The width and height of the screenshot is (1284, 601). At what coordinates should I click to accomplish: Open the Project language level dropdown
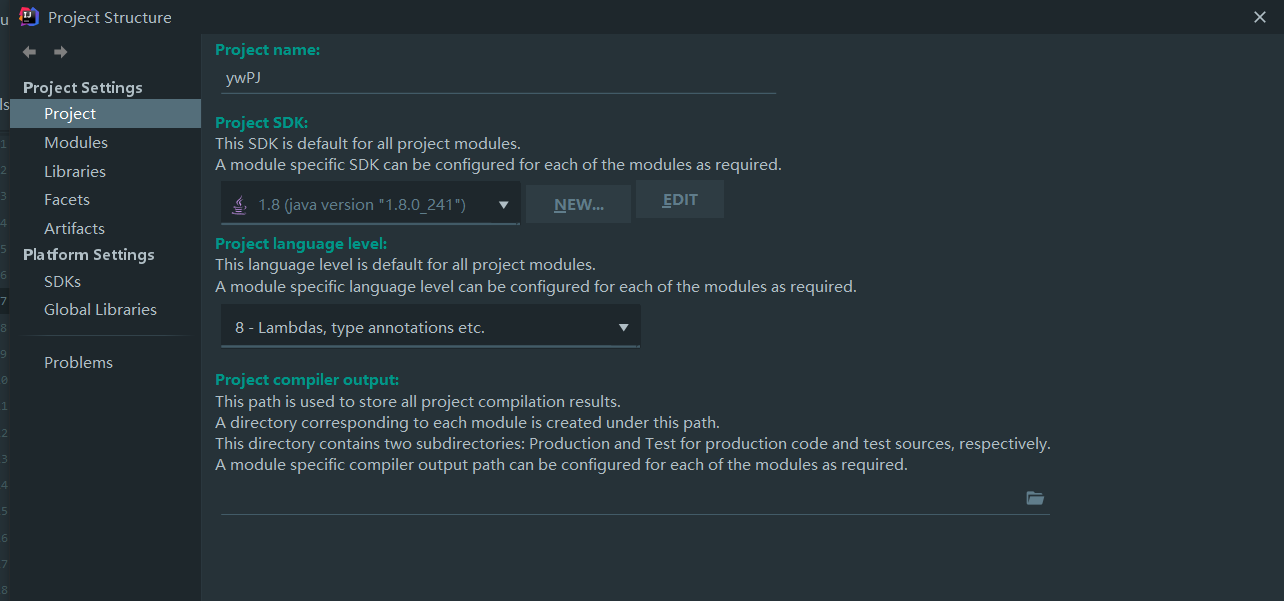tap(430, 327)
